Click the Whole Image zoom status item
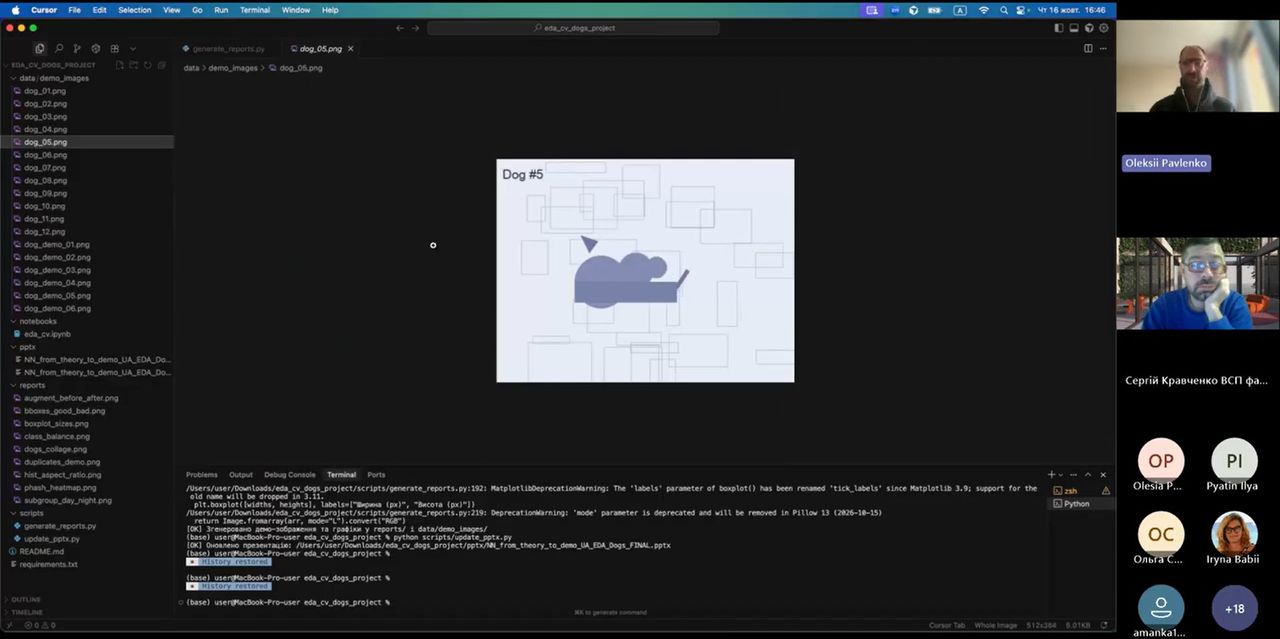This screenshot has height=639, width=1280. click(994, 625)
